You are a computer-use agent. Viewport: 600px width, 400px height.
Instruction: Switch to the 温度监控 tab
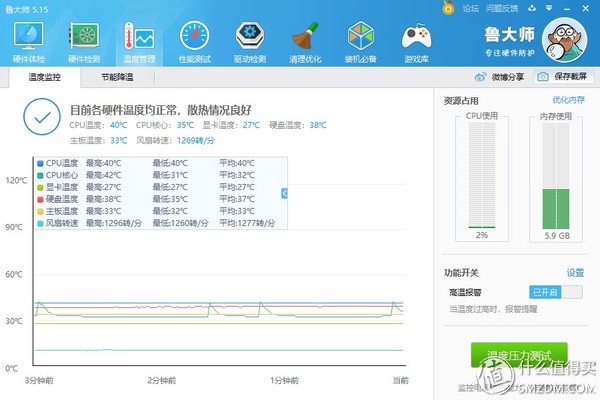45,77
